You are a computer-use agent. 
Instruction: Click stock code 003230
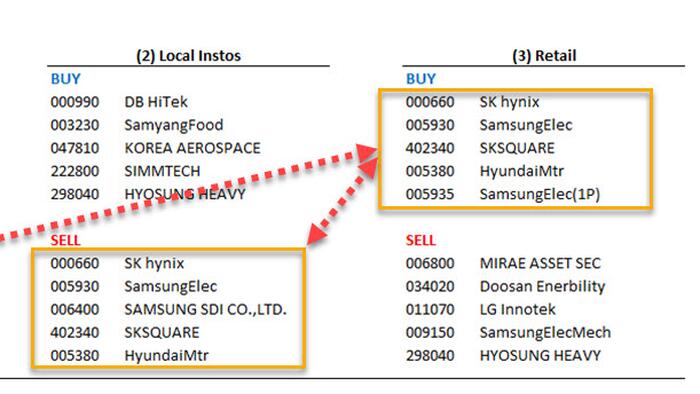point(75,125)
